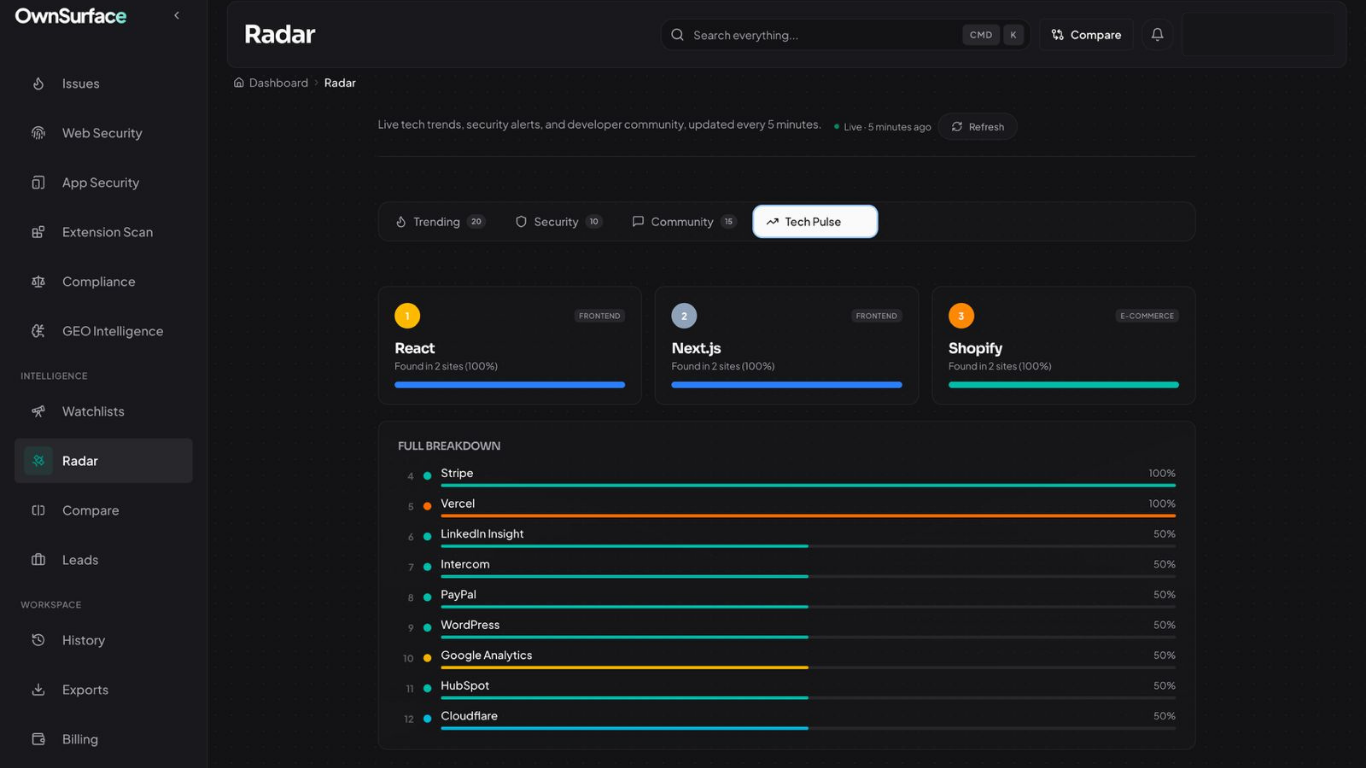Click the Google Analytics row label
This screenshot has height=768, width=1366.
pyautogui.click(x=486, y=656)
